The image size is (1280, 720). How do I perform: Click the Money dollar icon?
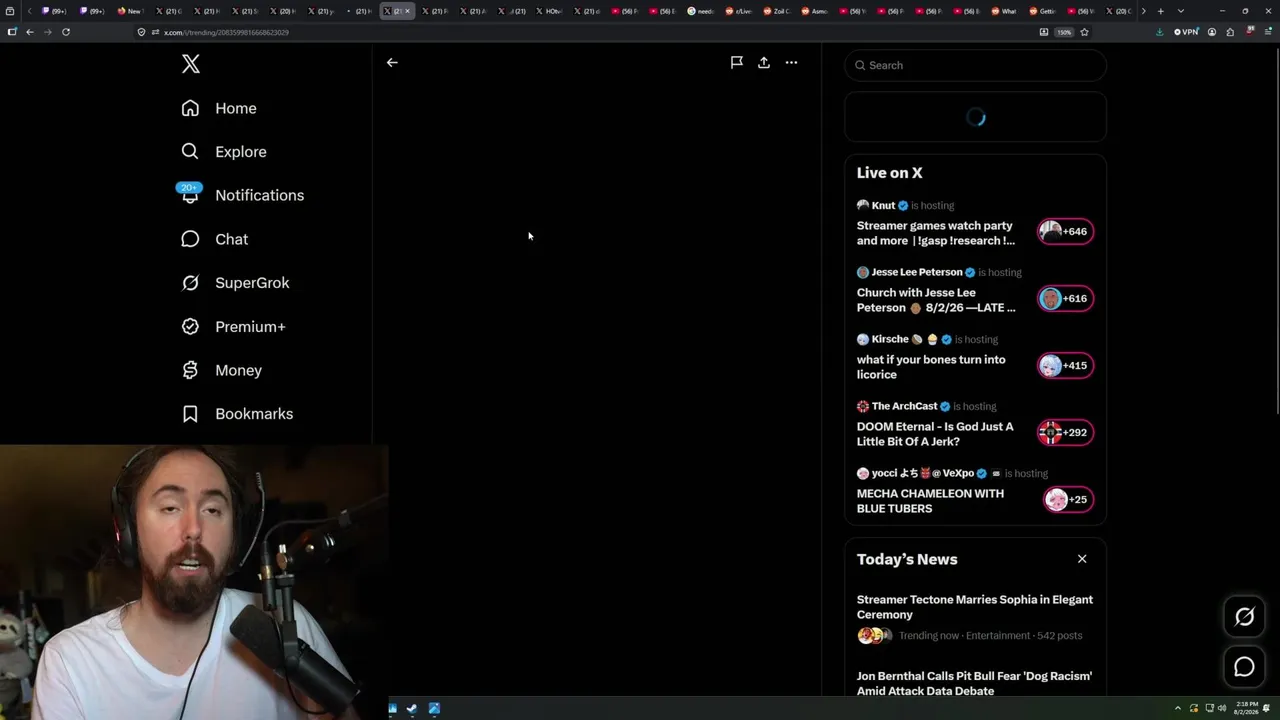[190, 370]
